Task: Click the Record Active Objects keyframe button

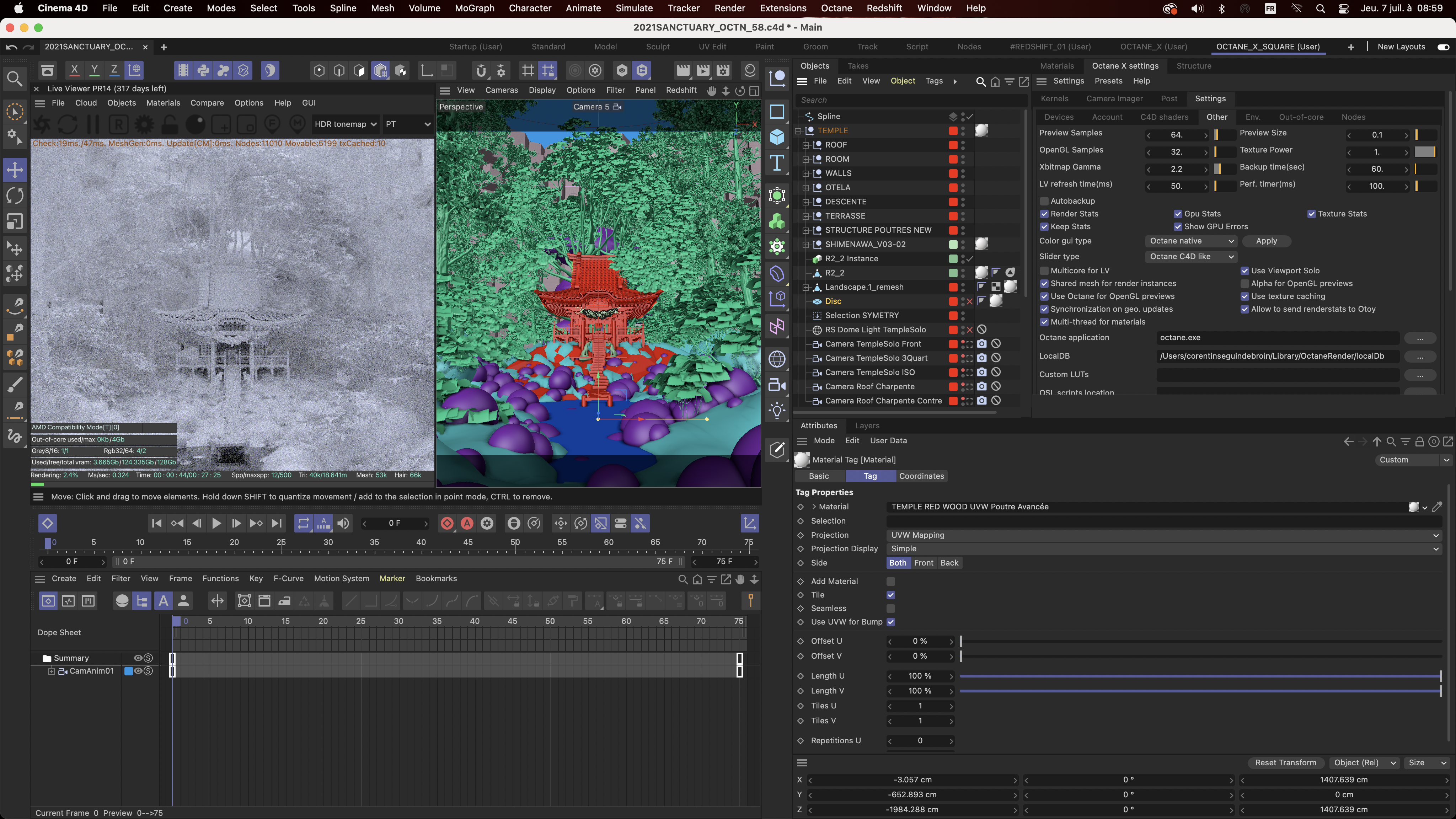Action: click(446, 523)
